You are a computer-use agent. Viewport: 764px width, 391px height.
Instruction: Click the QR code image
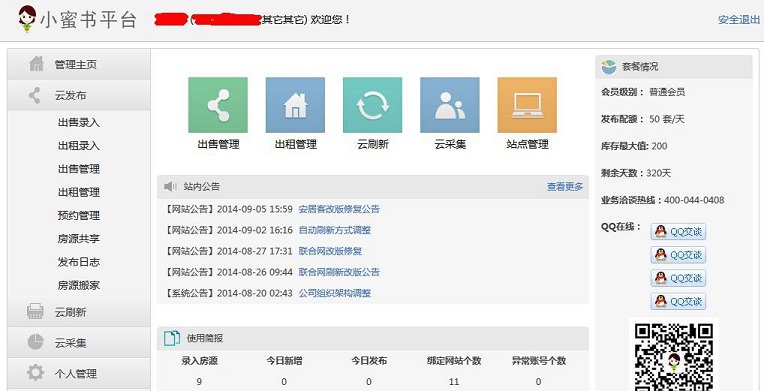tap(674, 357)
